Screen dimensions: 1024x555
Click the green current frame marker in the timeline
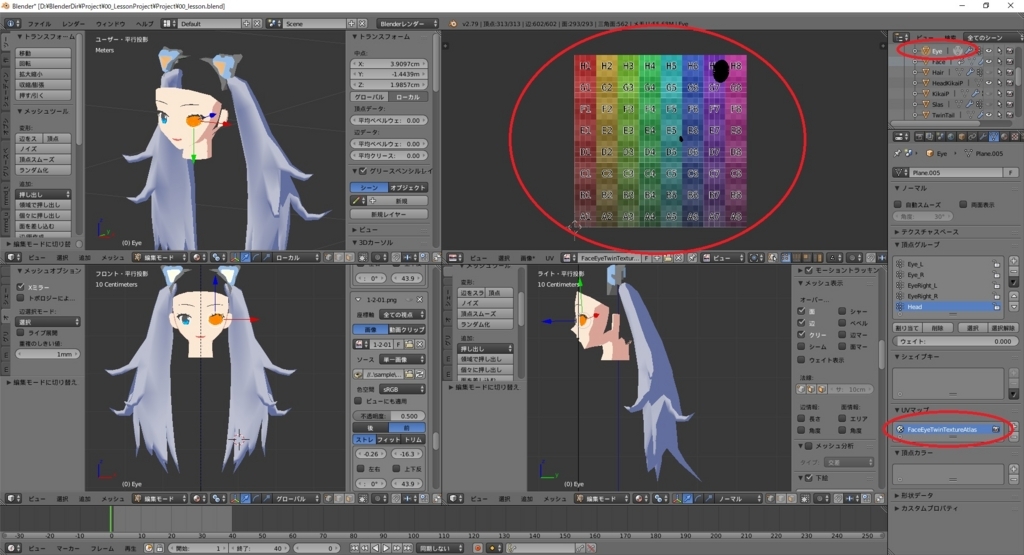pyautogui.click(x=110, y=519)
